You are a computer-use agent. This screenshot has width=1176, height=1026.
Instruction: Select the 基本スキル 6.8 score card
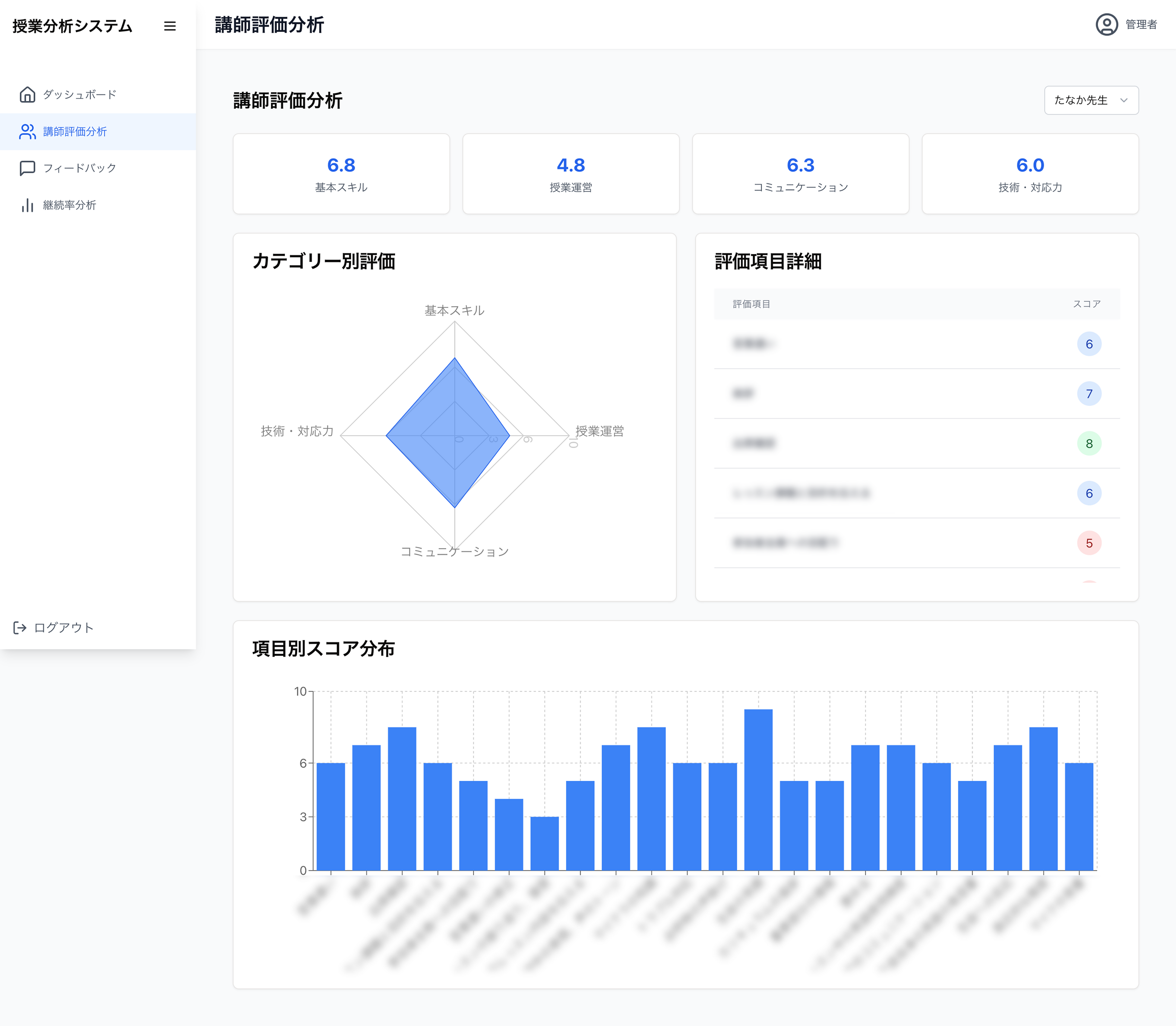pyautogui.click(x=341, y=174)
